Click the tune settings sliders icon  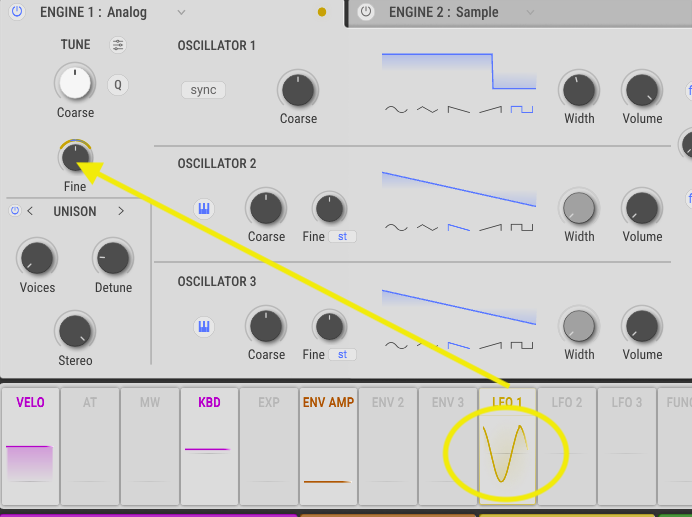pos(119,45)
